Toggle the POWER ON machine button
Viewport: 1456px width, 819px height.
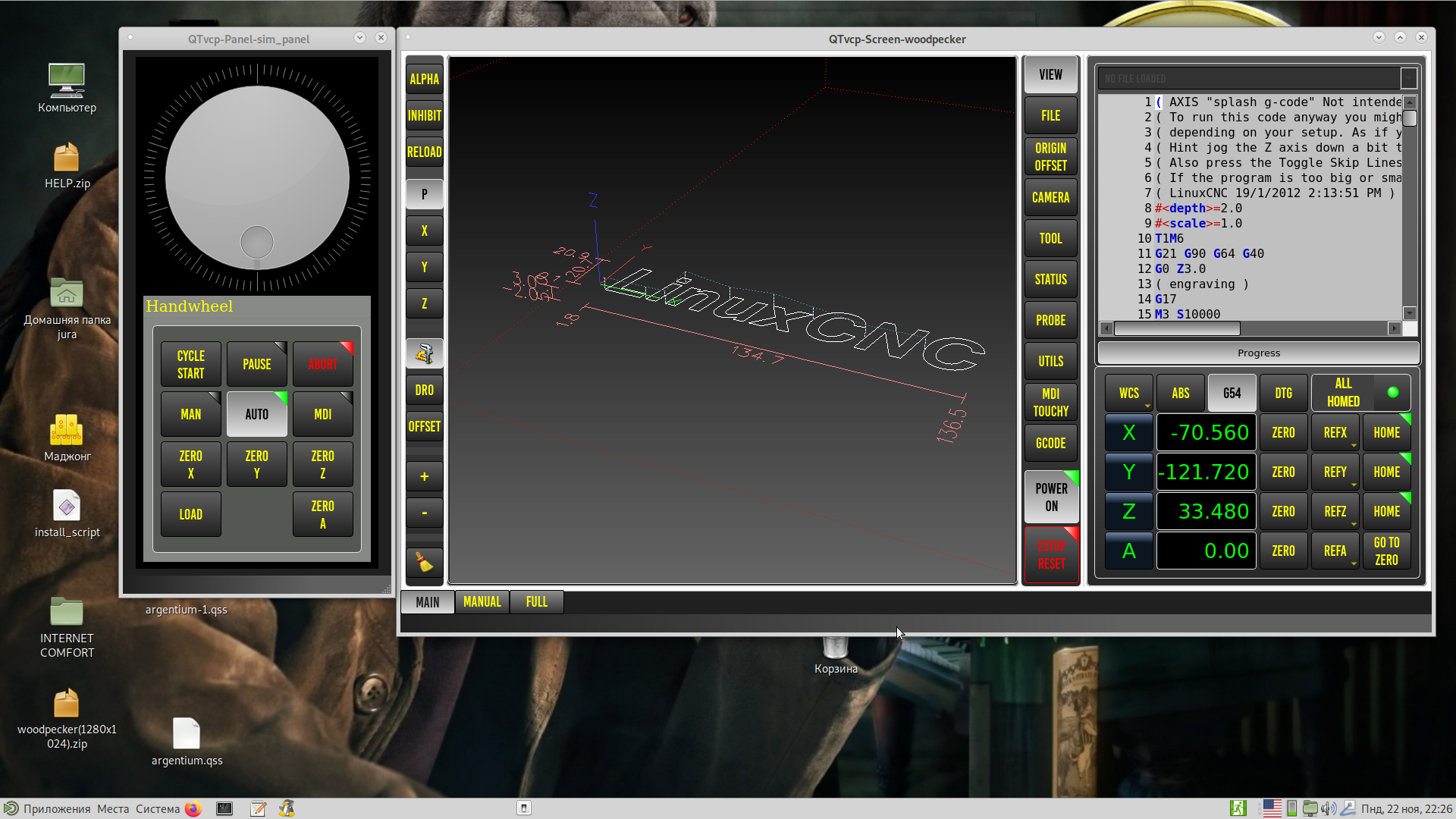click(1051, 497)
